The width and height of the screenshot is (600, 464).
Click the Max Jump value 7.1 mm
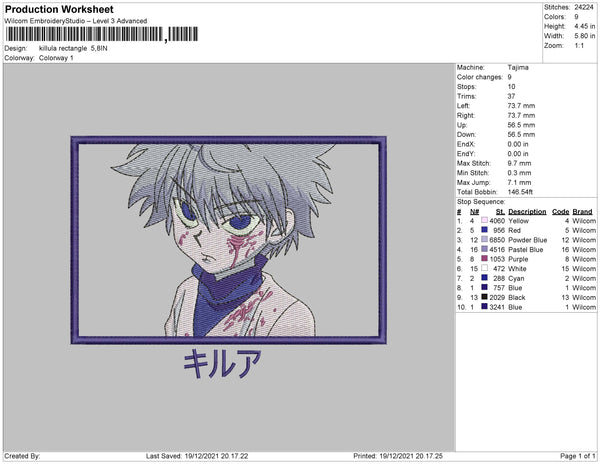click(519, 182)
